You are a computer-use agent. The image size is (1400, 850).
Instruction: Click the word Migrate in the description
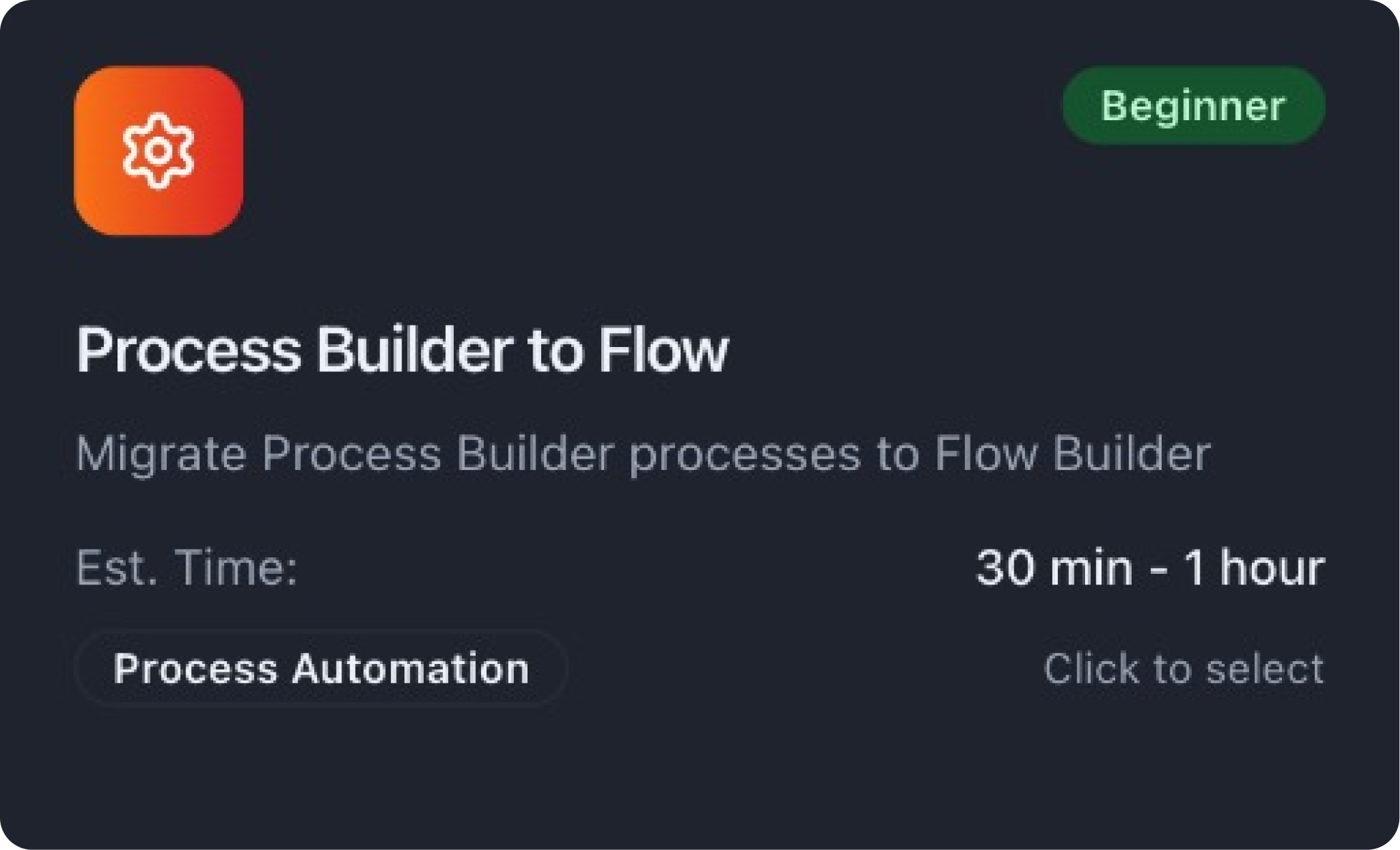pos(161,454)
